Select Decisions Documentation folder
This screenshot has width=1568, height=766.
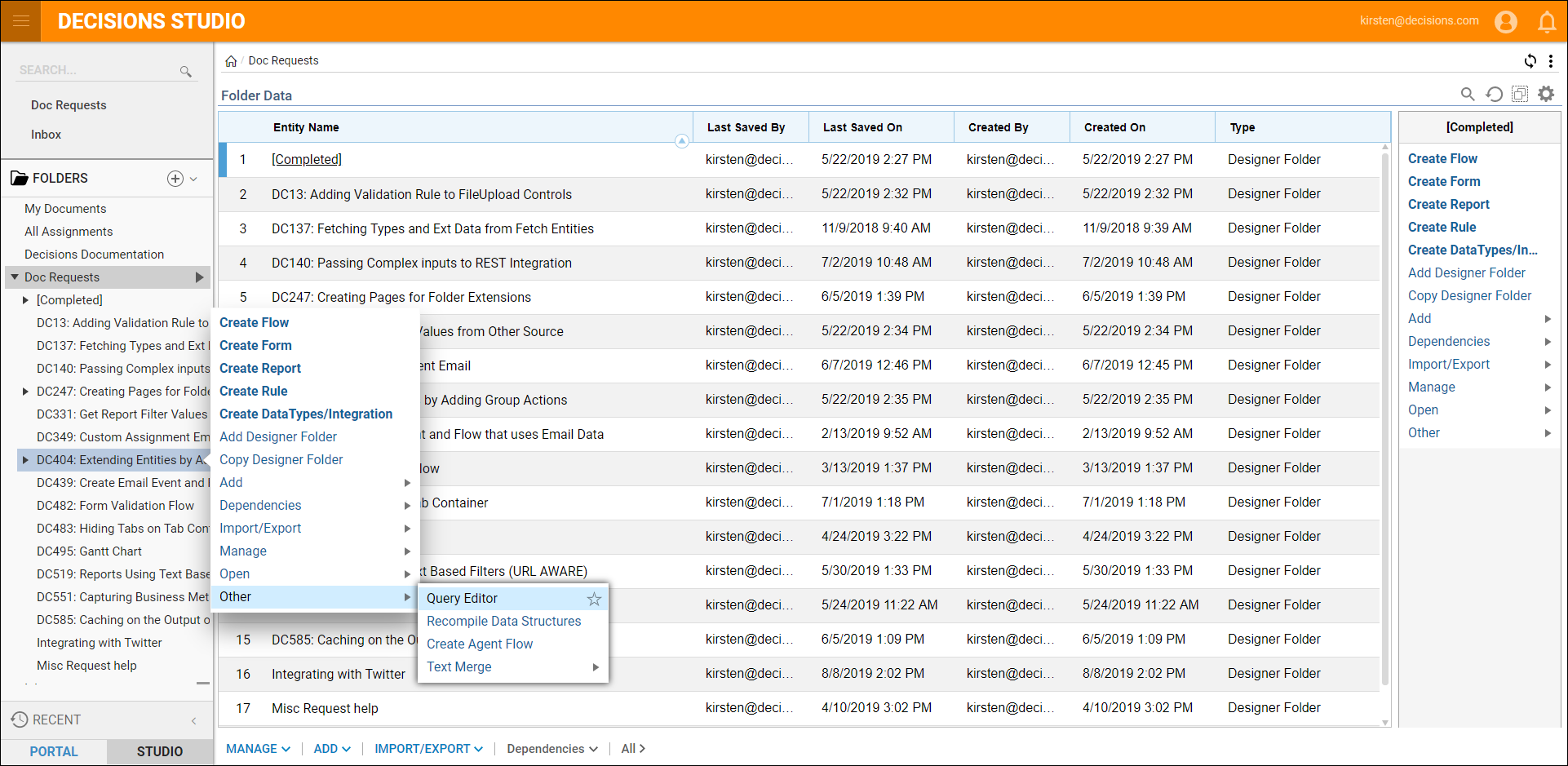[x=94, y=255]
